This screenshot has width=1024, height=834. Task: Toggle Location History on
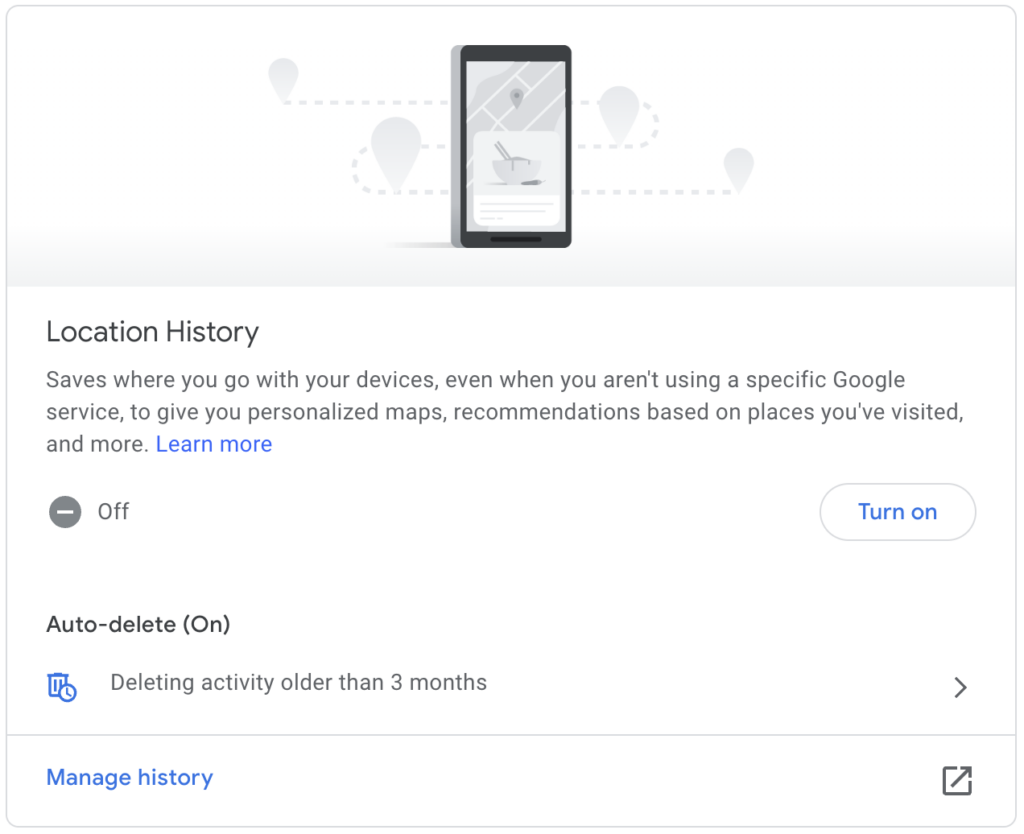(x=897, y=512)
